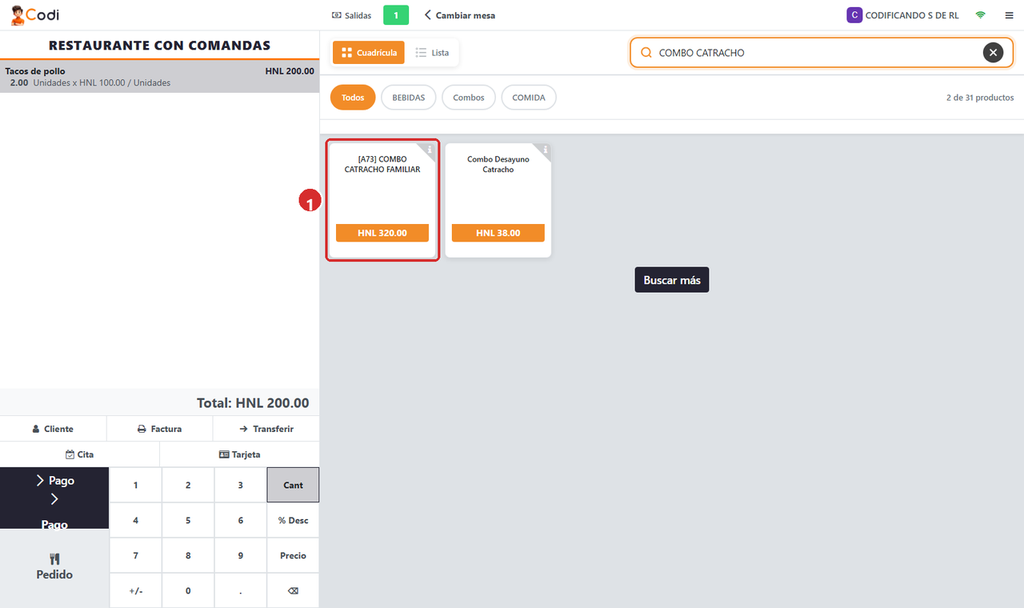Tap numpad key 6
The image size is (1024, 608).
pyautogui.click(x=240, y=520)
